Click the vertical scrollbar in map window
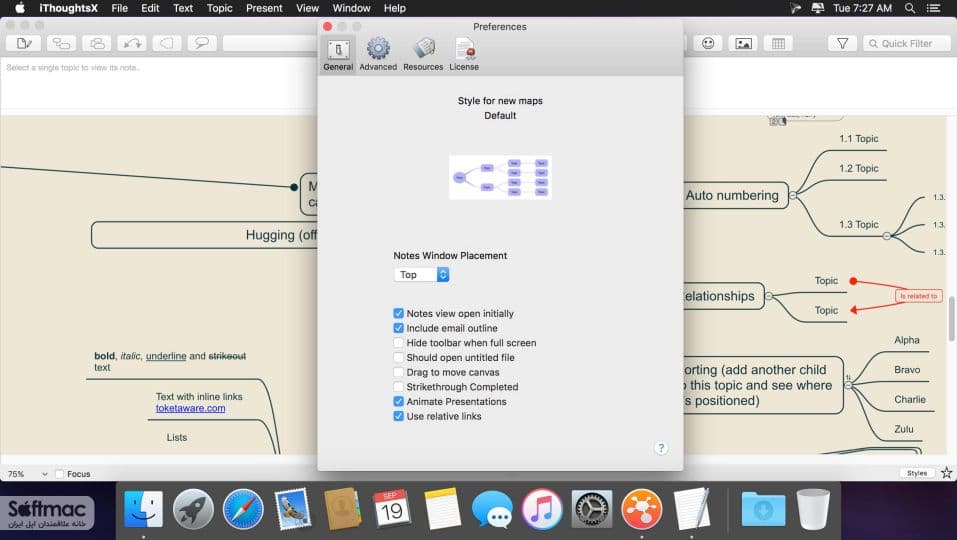The height and width of the screenshot is (540, 957). click(952, 320)
